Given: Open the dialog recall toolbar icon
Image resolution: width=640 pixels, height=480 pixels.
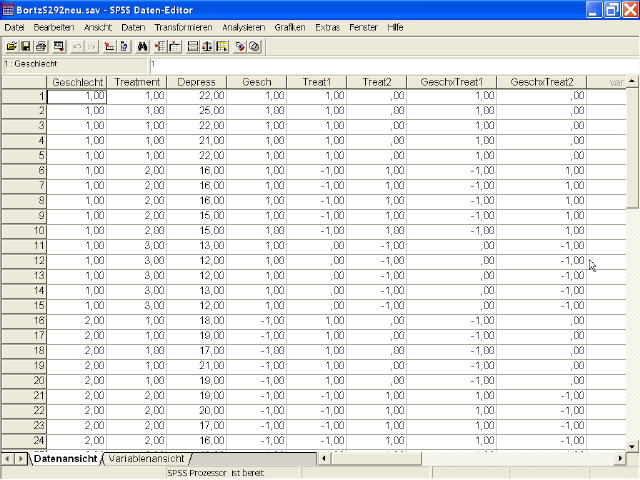Looking at the screenshot, I should [58, 47].
